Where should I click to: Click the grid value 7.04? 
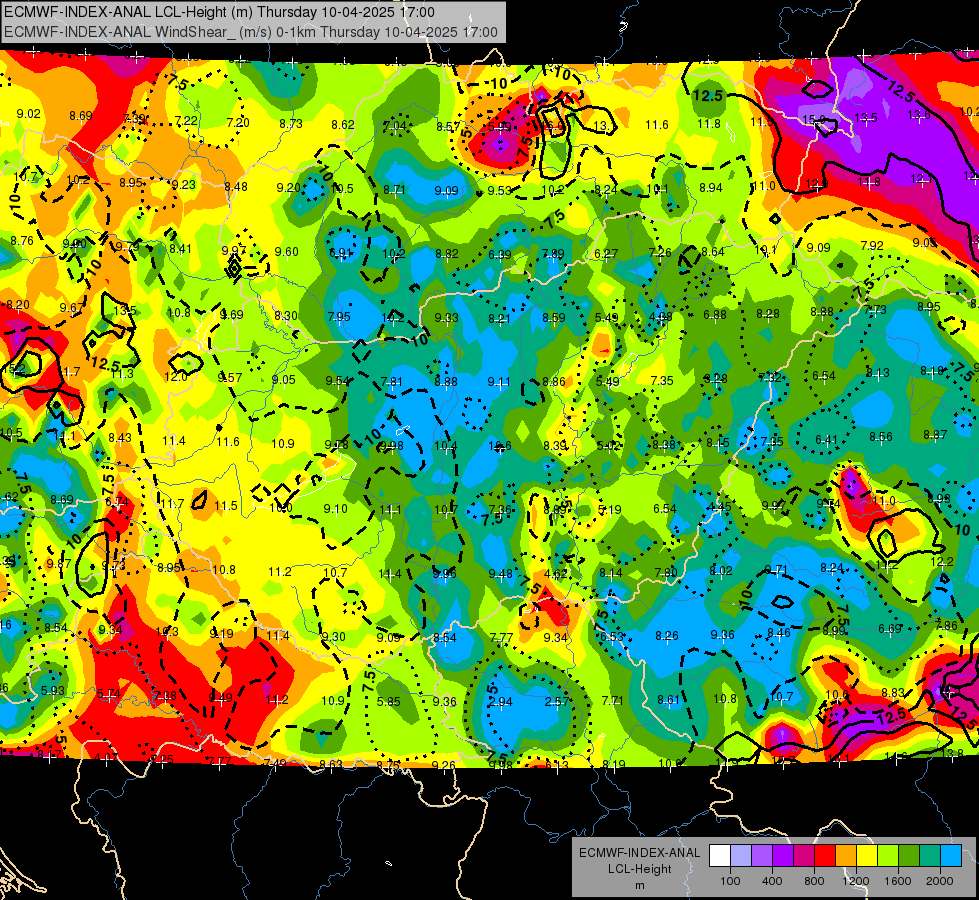pyautogui.click(x=395, y=126)
